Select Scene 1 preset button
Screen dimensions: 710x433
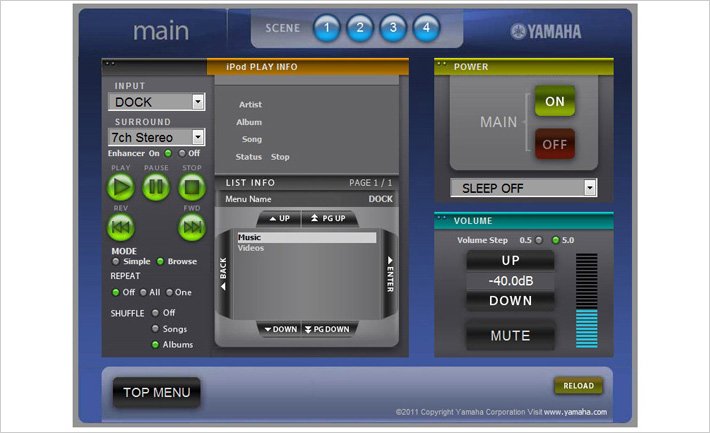click(x=327, y=28)
